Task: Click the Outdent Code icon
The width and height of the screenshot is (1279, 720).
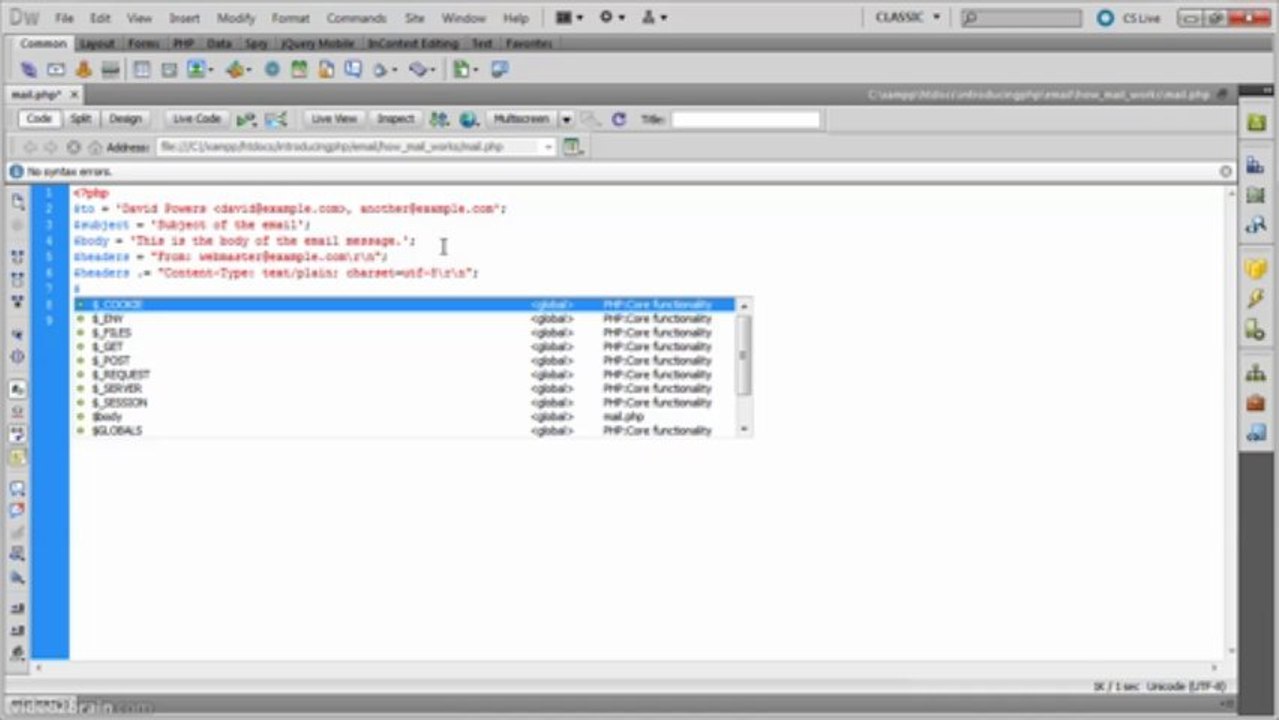Action: pyautogui.click(x=18, y=630)
